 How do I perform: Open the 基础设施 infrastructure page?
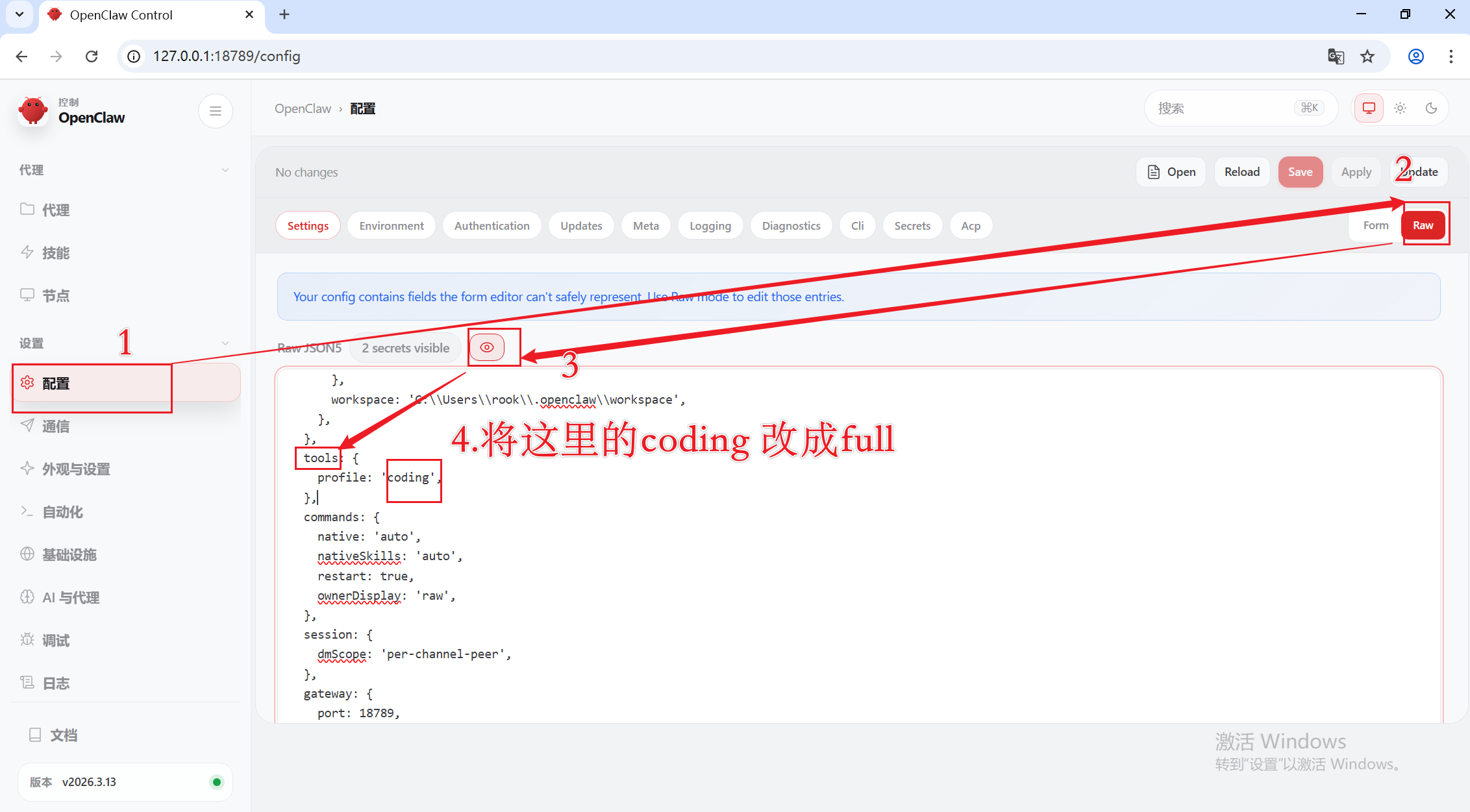point(125,554)
